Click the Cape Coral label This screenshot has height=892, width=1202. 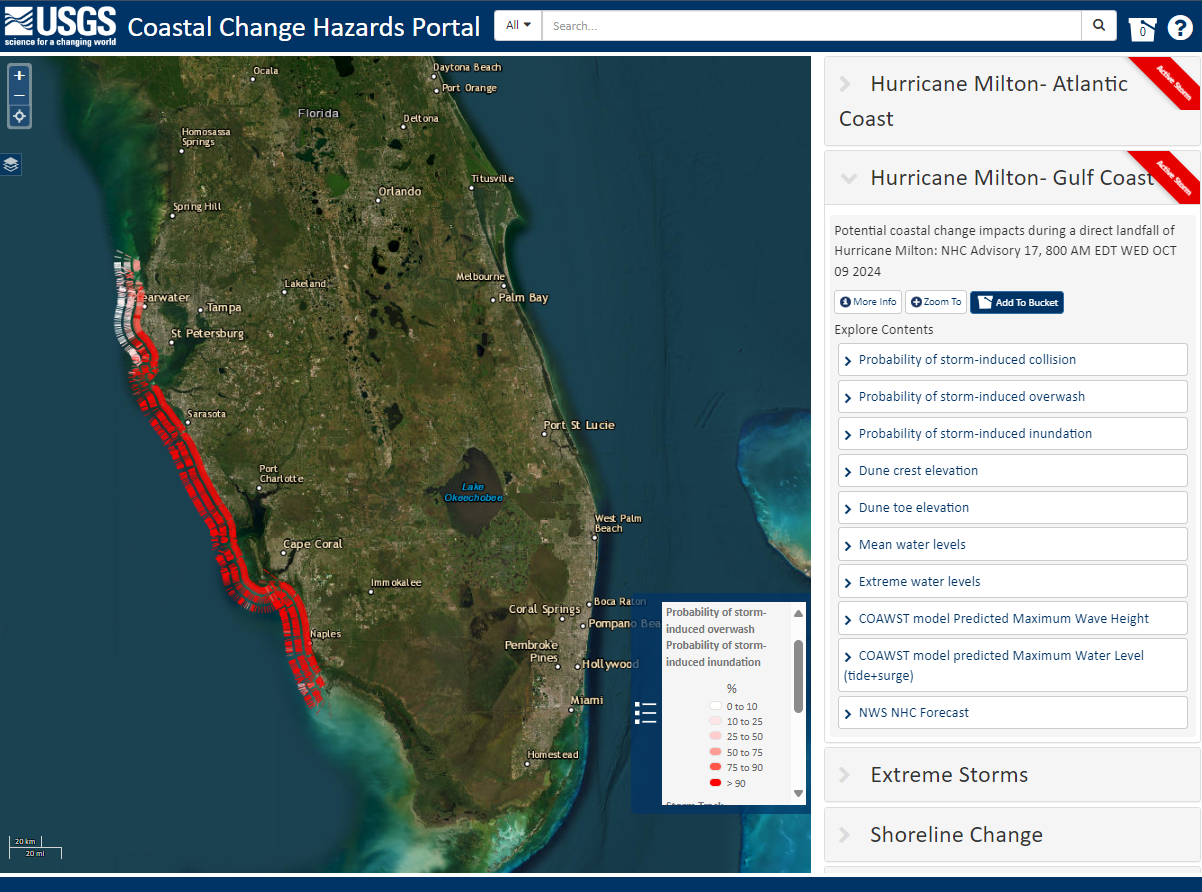pyautogui.click(x=313, y=544)
